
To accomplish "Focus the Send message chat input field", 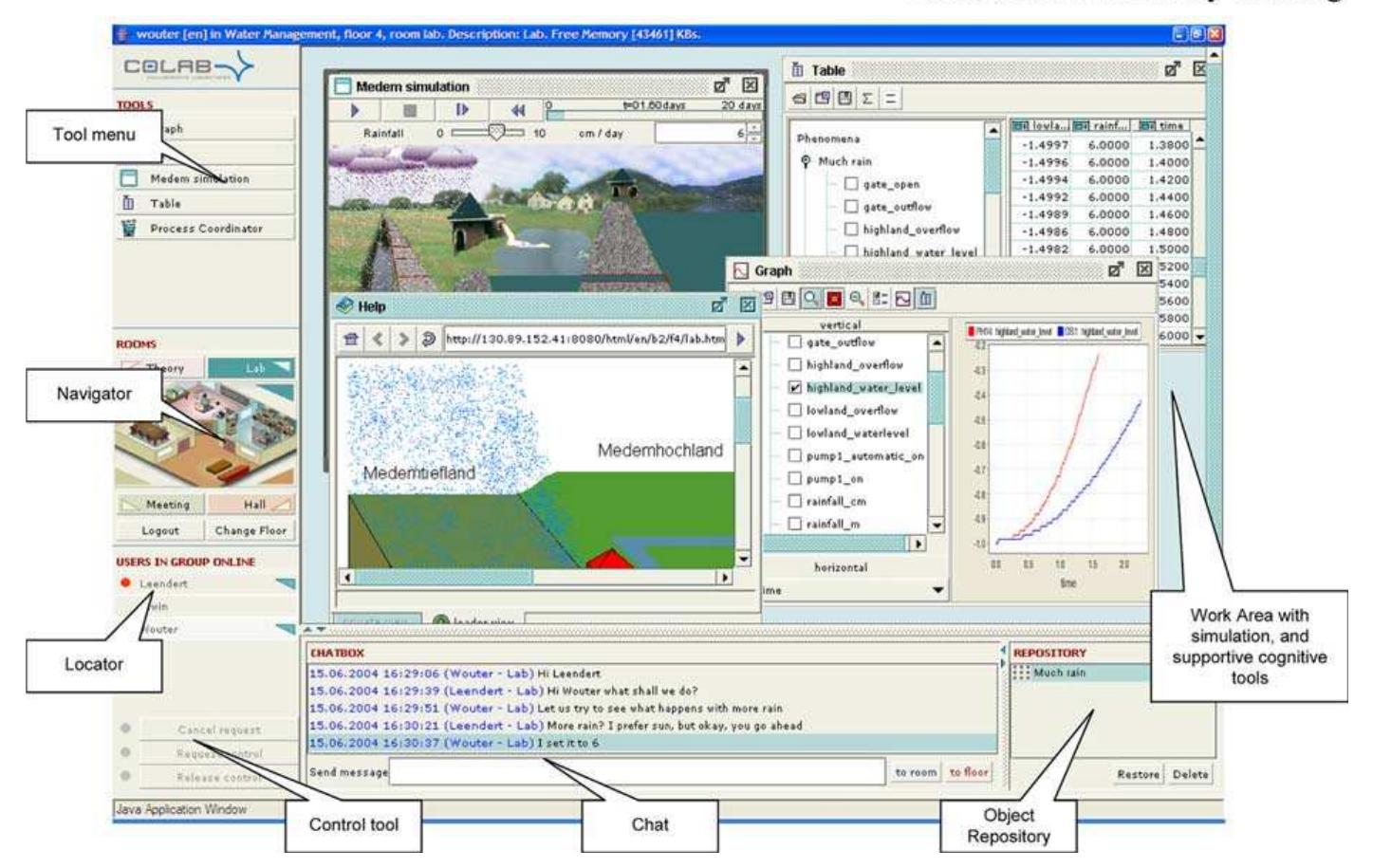I will (x=637, y=772).
